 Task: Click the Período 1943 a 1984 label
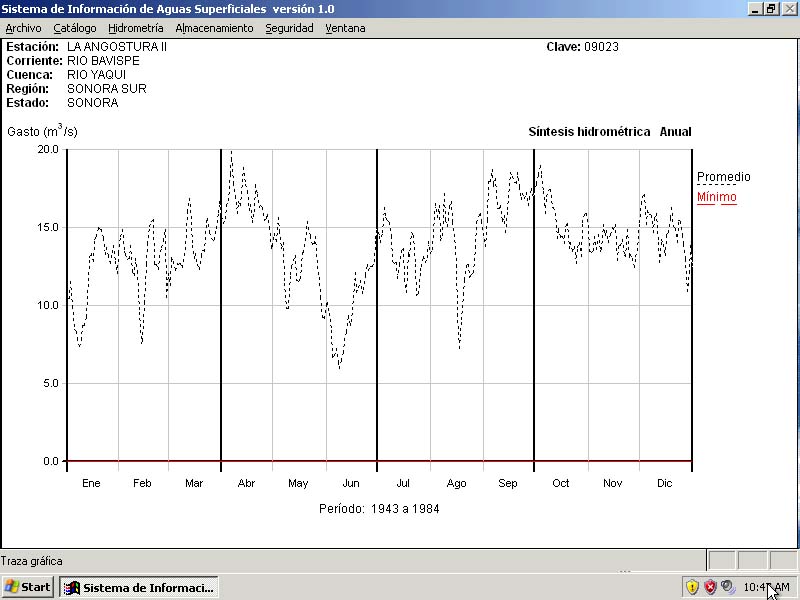pyautogui.click(x=379, y=509)
